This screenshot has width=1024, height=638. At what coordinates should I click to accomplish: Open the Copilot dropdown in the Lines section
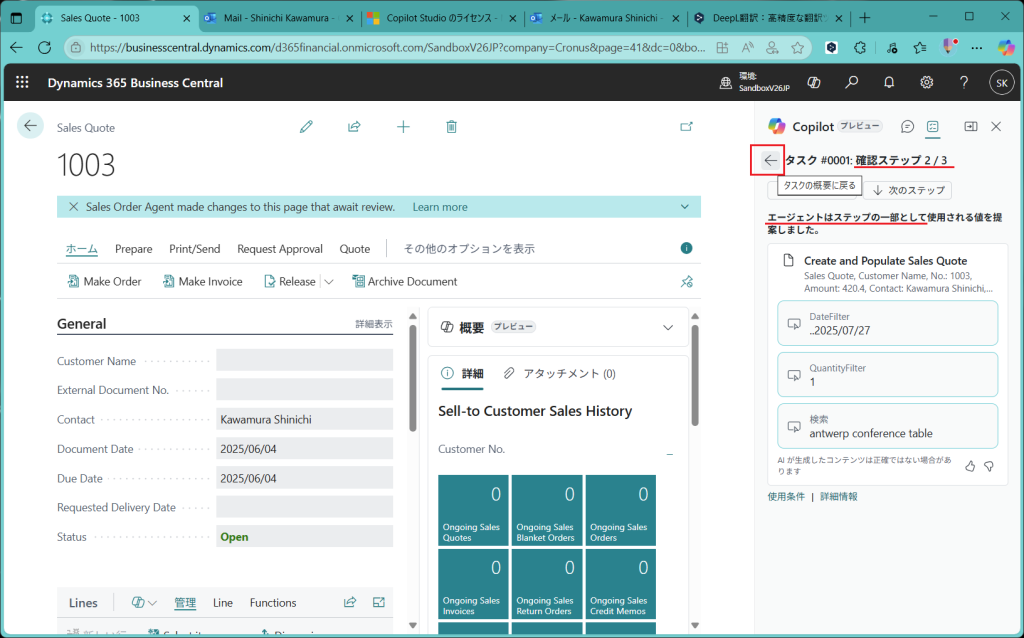pyautogui.click(x=144, y=602)
